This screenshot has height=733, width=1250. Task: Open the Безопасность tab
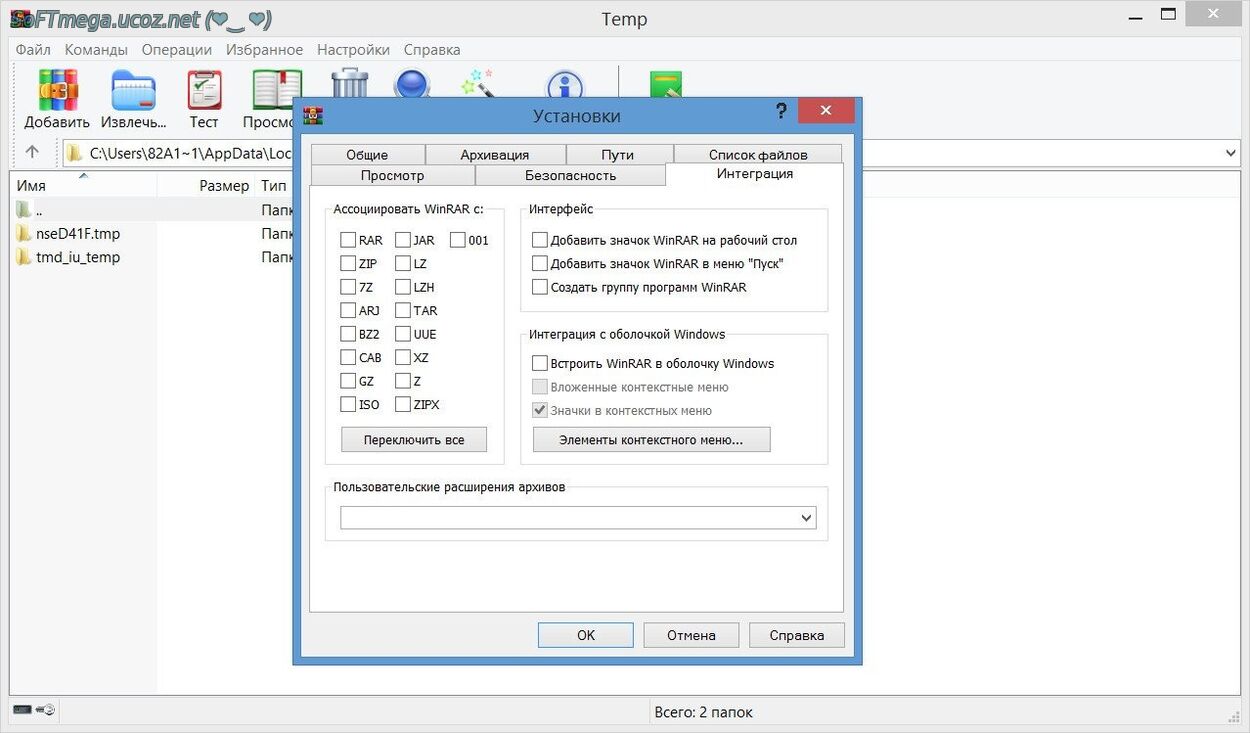pyautogui.click(x=570, y=176)
